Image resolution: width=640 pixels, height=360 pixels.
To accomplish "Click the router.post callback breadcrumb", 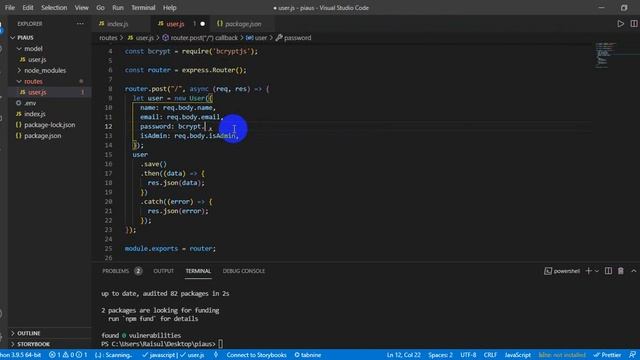I will point(200,38).
